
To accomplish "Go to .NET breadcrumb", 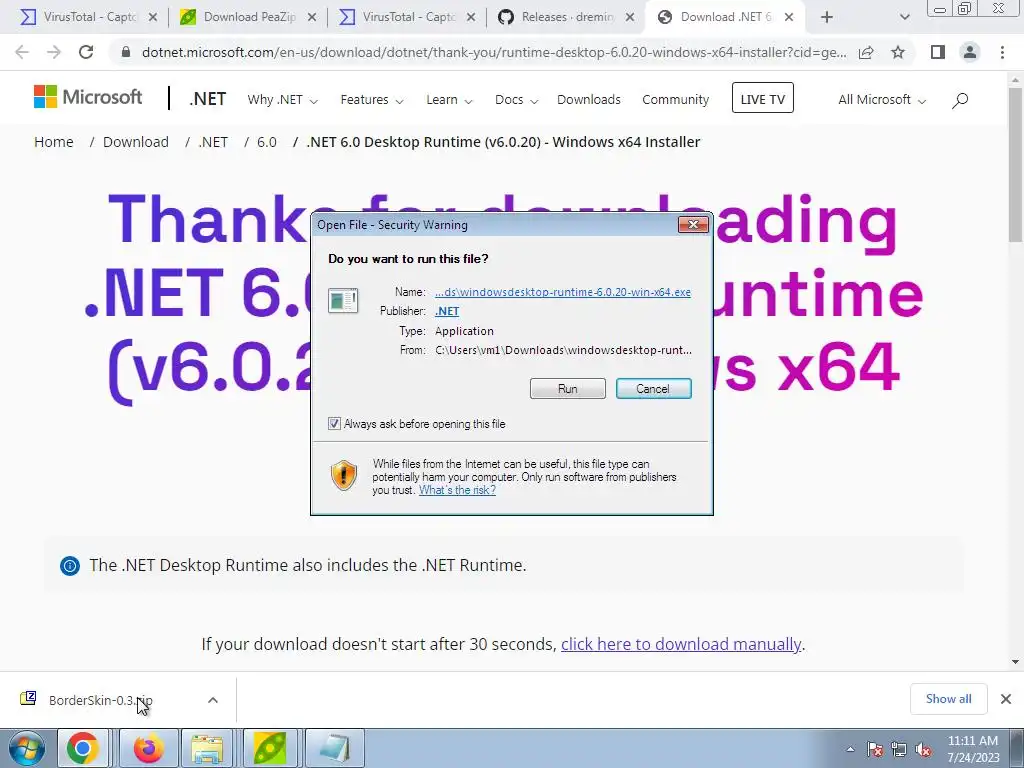I will tap(213, 142).
